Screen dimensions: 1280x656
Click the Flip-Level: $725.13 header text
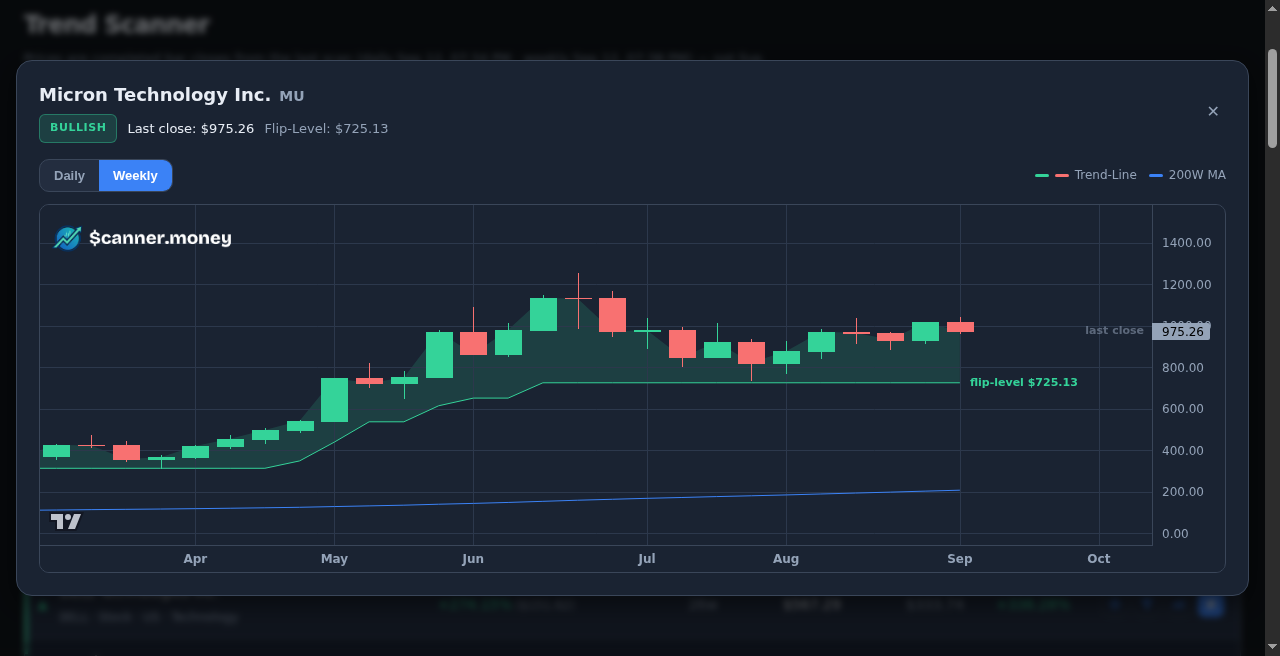pyautogui.click(x=326, y=129)
